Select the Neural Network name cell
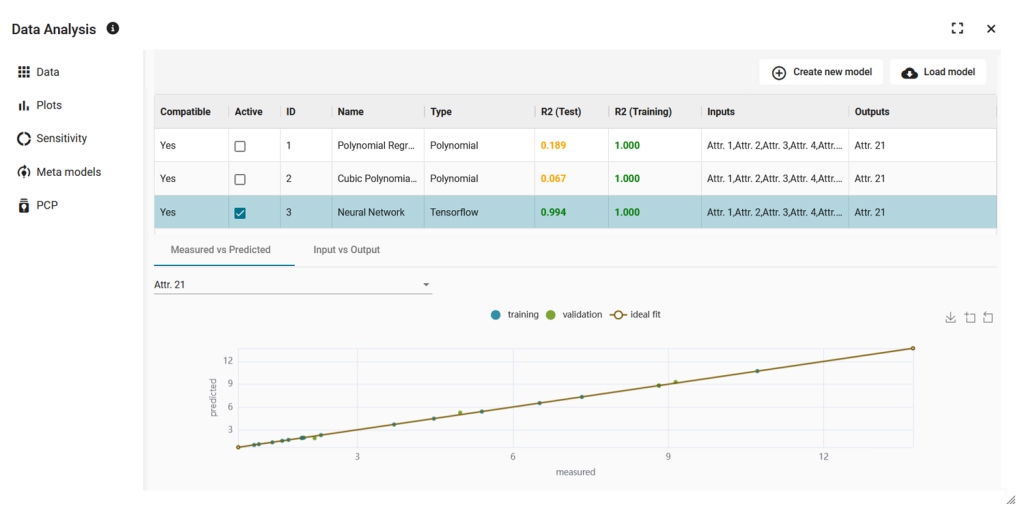The width and height of the screenshot is (1024, 517). [378, 212]
